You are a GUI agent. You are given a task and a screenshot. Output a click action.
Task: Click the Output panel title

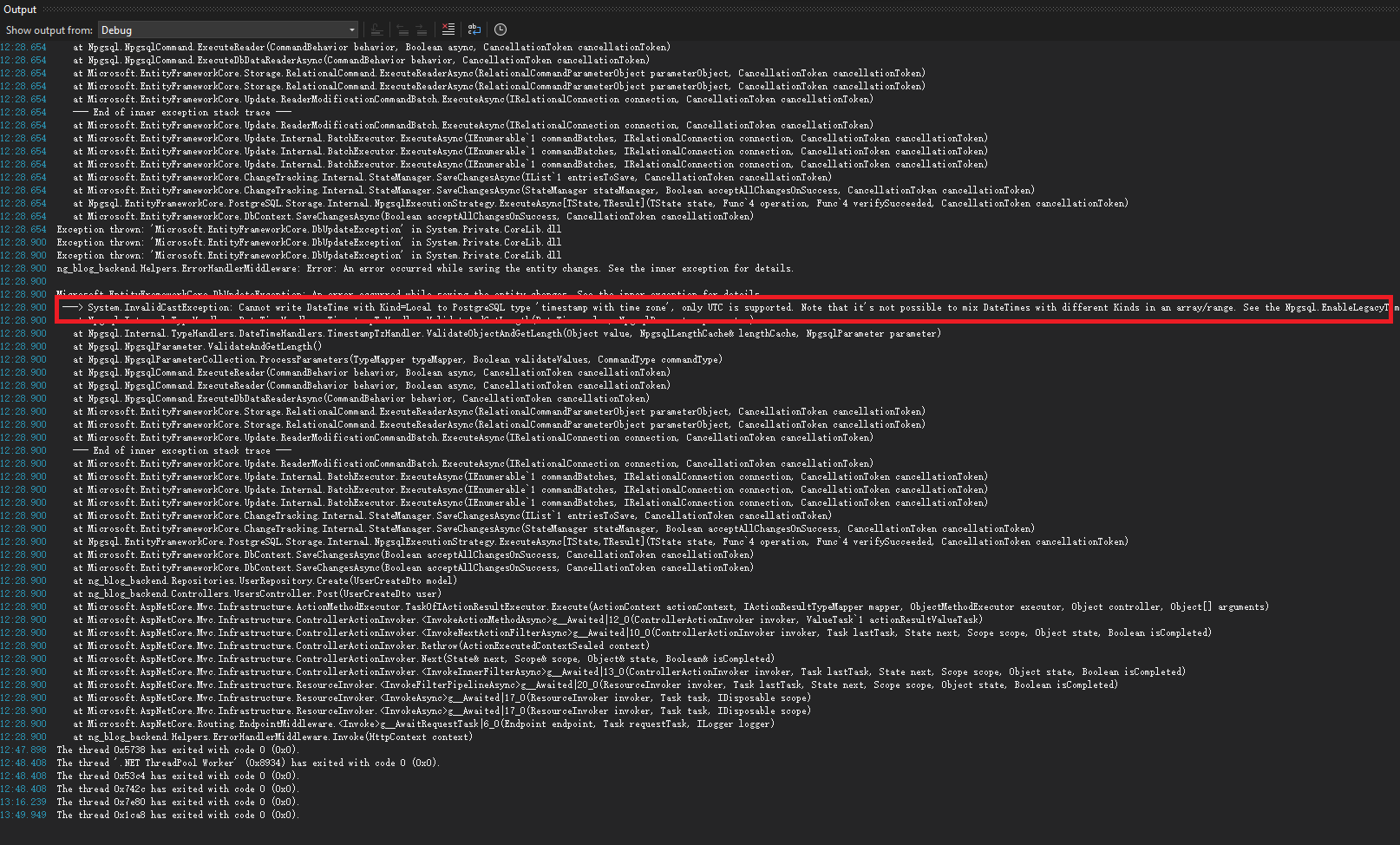coord(20,10)
